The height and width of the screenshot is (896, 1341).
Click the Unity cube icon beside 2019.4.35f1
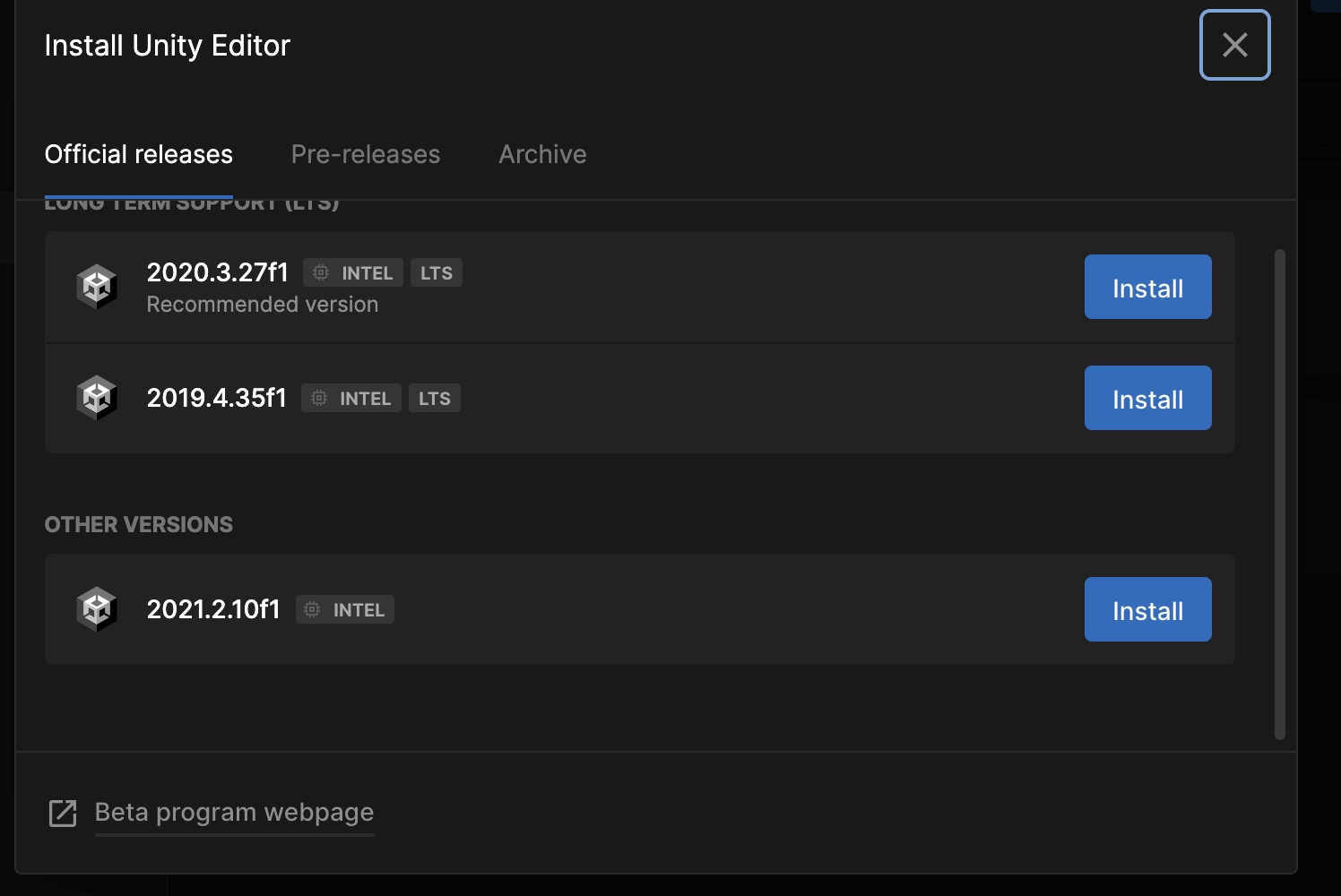coord(98,398)
